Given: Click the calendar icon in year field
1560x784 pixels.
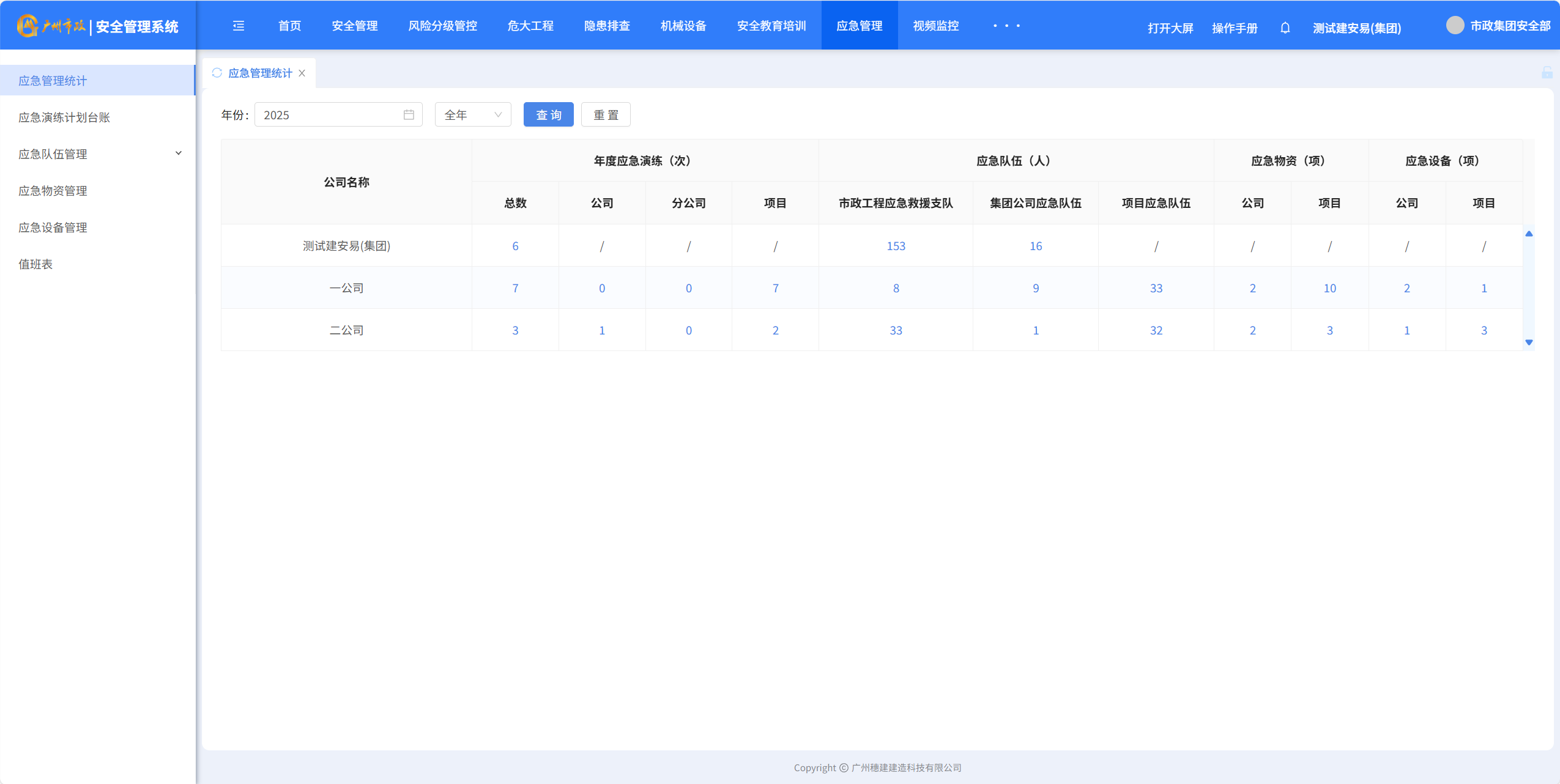Looking at the screenshot, I should (x=409, y=115).
